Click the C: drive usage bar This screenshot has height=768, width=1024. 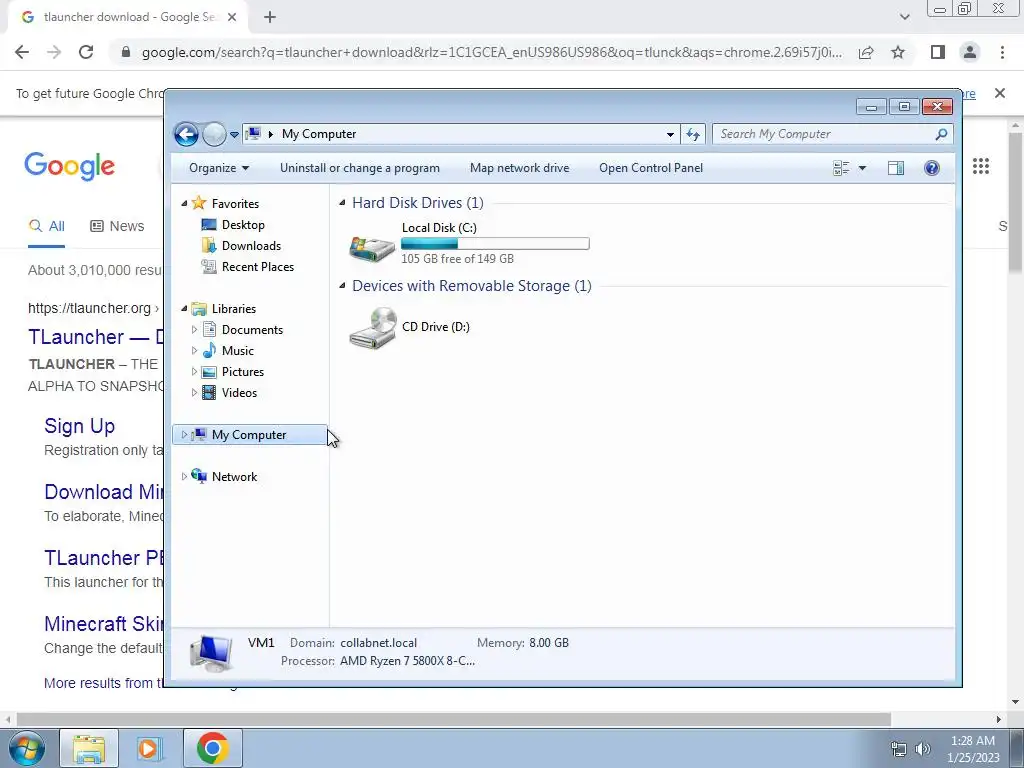(x=495, y=244)
